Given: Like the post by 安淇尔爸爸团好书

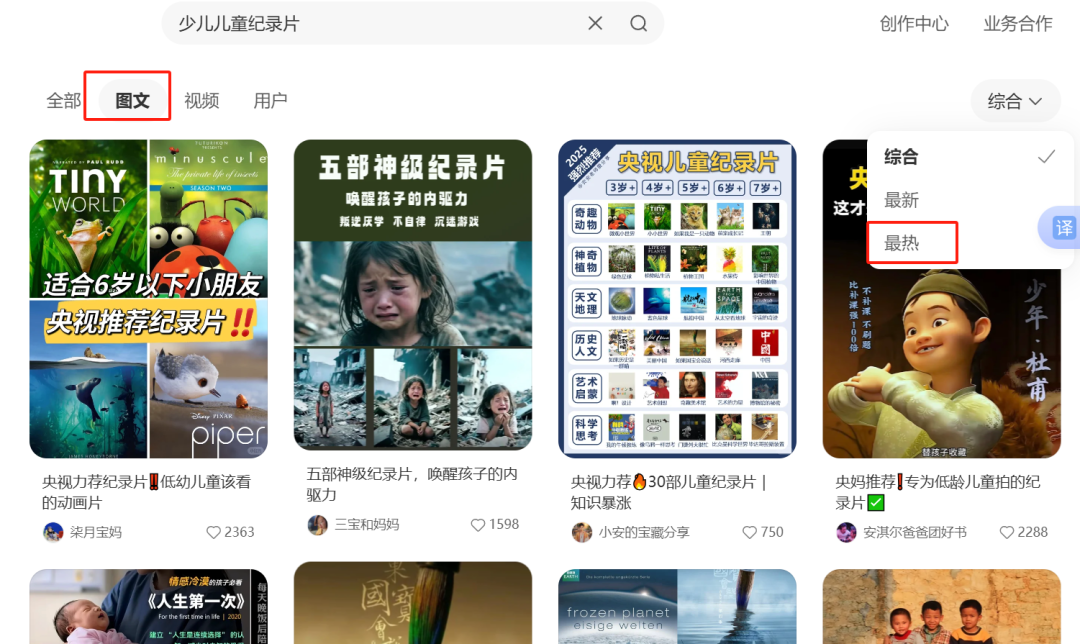Looking at the screenshot, I should [x=1007, y=532].
